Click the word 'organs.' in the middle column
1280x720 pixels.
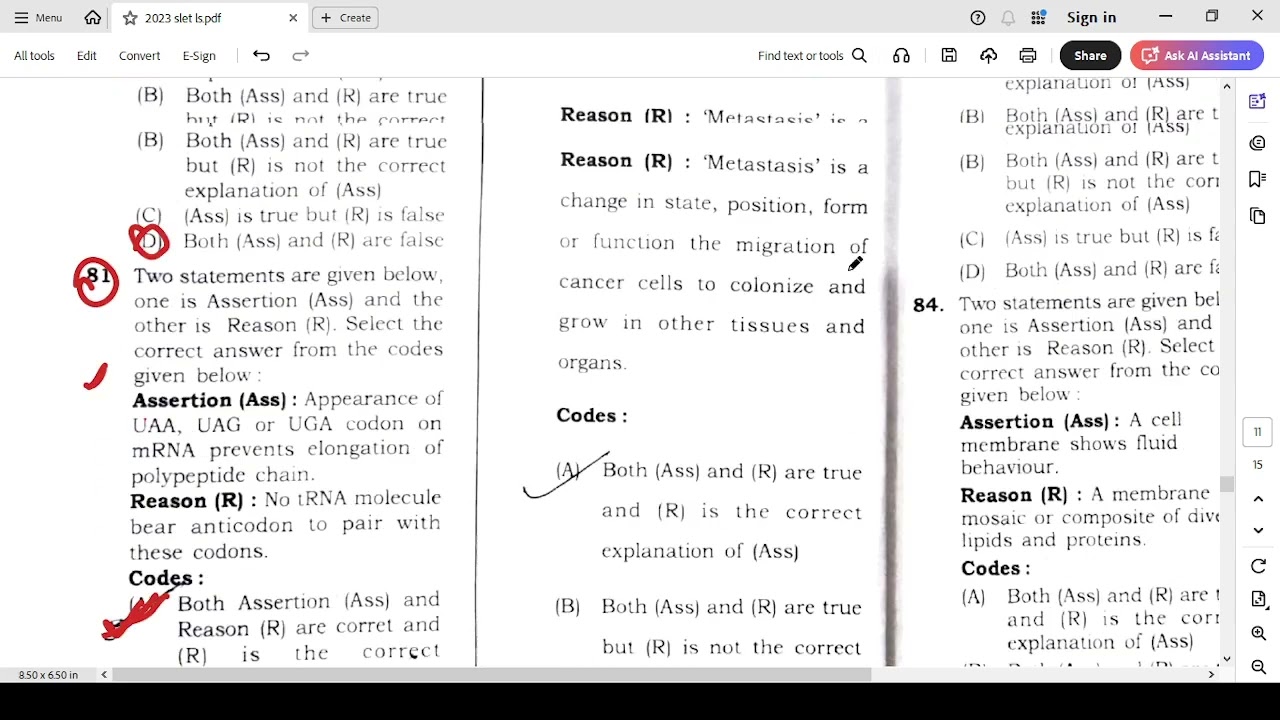tap(592, 363)
